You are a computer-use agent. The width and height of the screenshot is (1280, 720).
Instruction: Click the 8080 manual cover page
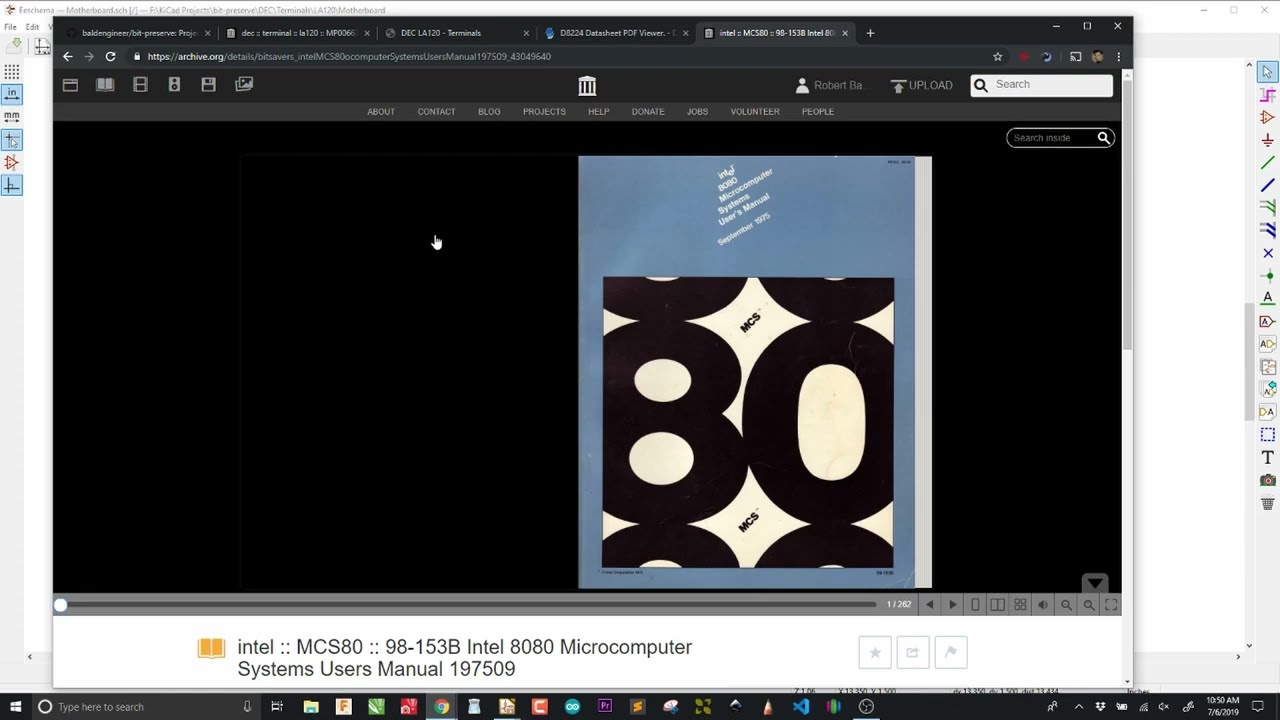pyautogui.click(x=747, y=372)
